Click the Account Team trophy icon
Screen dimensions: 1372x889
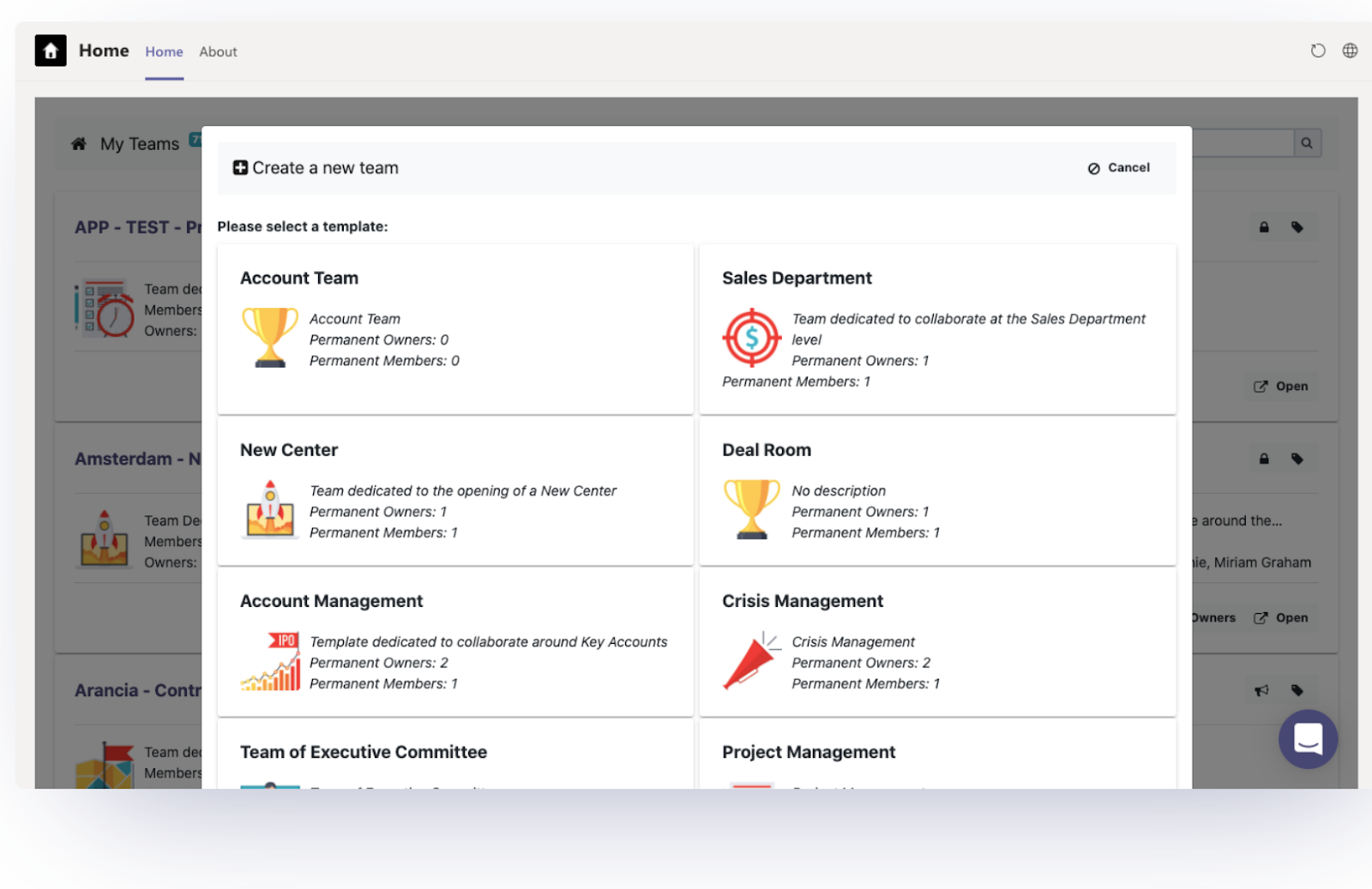(x=270, y=338)
